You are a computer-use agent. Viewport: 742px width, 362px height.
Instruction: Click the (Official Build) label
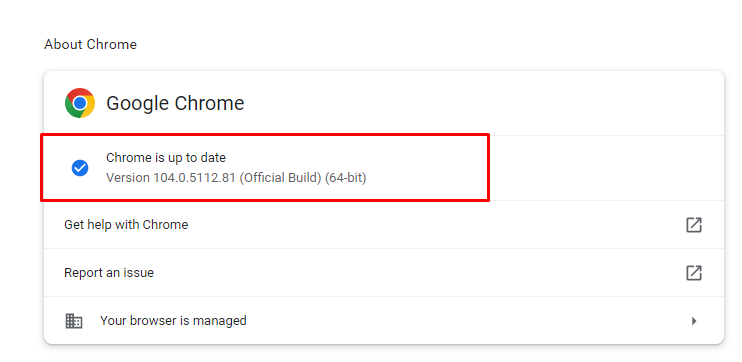click(281, 178)
